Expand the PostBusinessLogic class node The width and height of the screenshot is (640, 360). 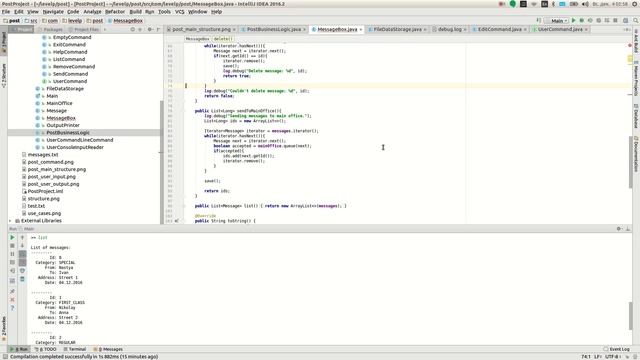coord(43,133)
